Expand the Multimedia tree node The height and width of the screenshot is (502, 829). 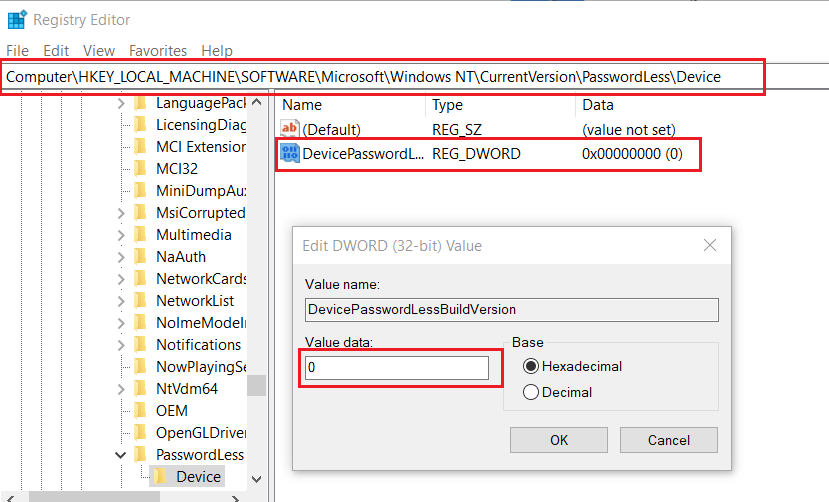pos(121,235)
